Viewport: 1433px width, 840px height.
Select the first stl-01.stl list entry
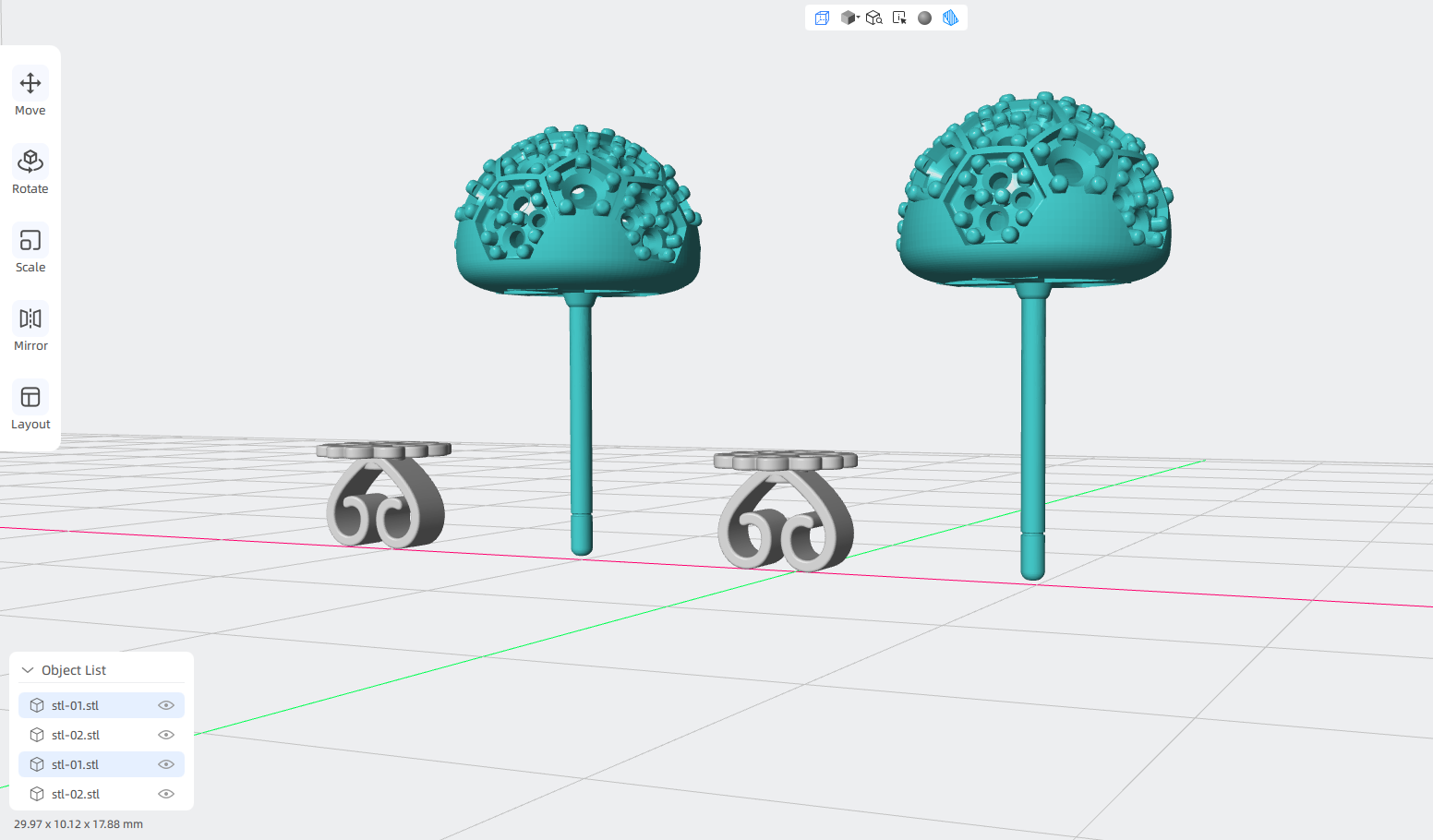(x=102, y=705)
